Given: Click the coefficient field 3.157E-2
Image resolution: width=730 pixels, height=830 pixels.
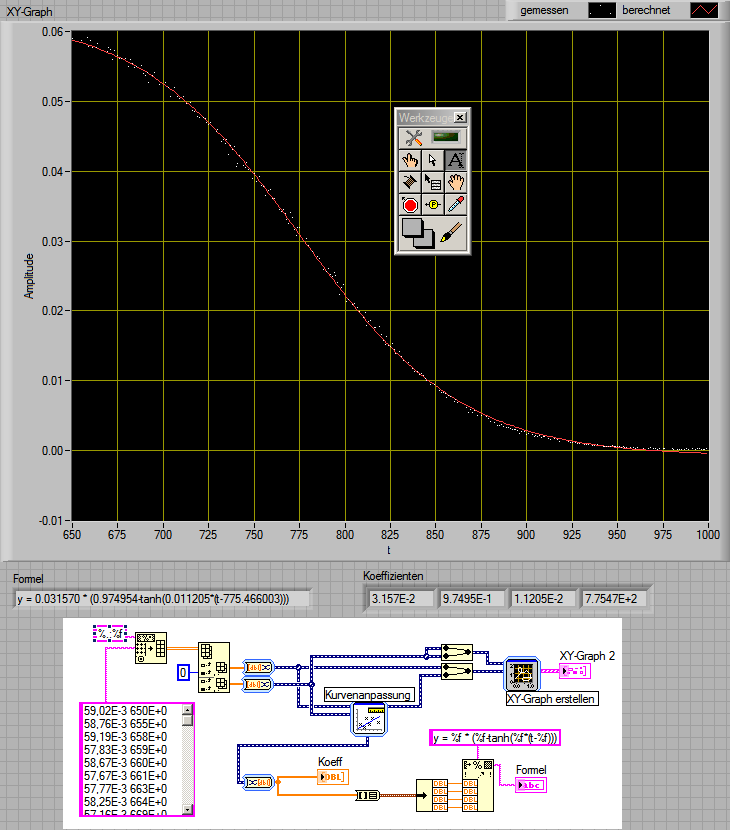Looking at the screenshot, I should pos(400,599).
